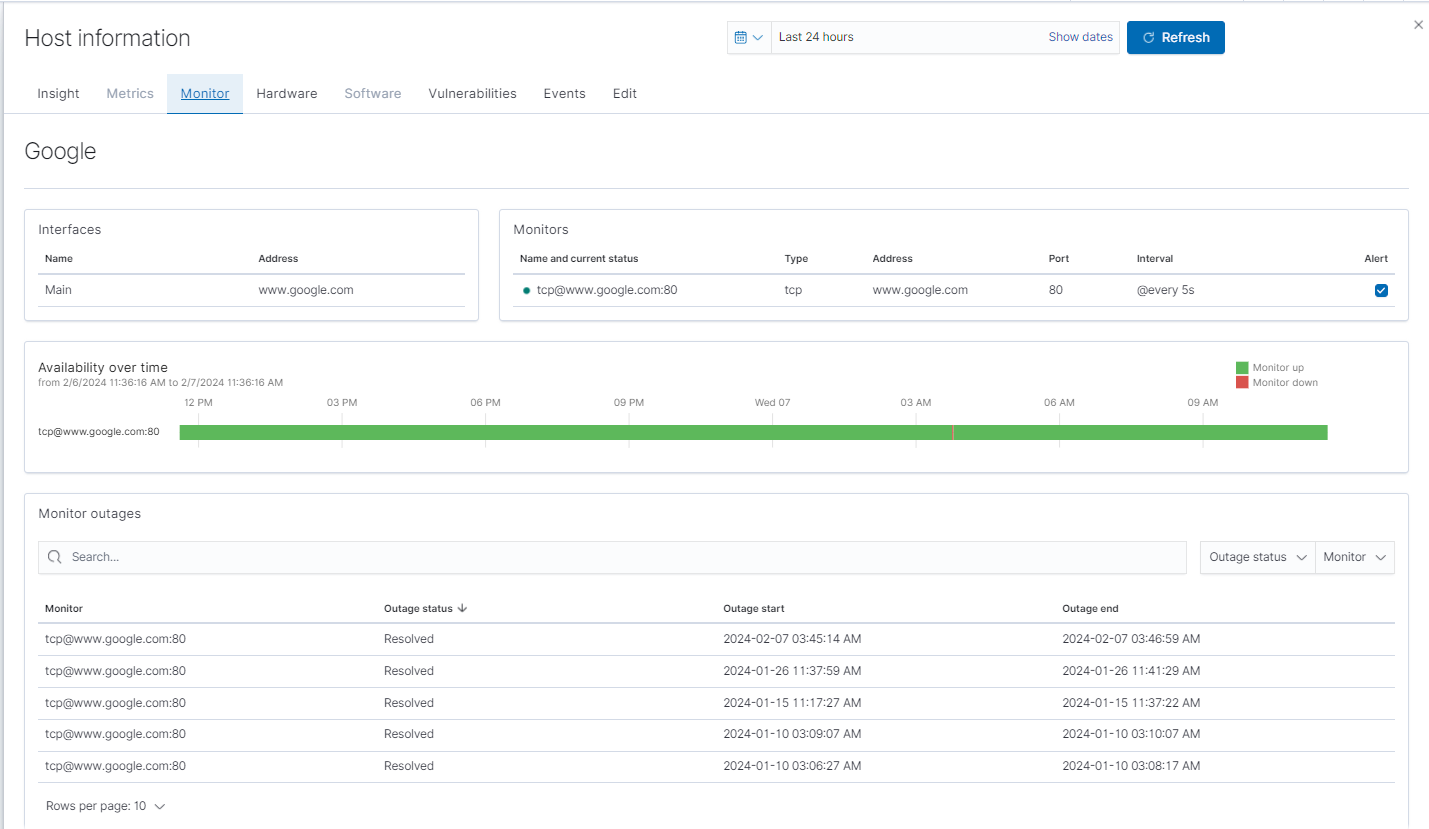Viewport: 1429px width, 829px height.
Task: Click the red Monitor down legend swatch
Action: [x=1242, y=382]
